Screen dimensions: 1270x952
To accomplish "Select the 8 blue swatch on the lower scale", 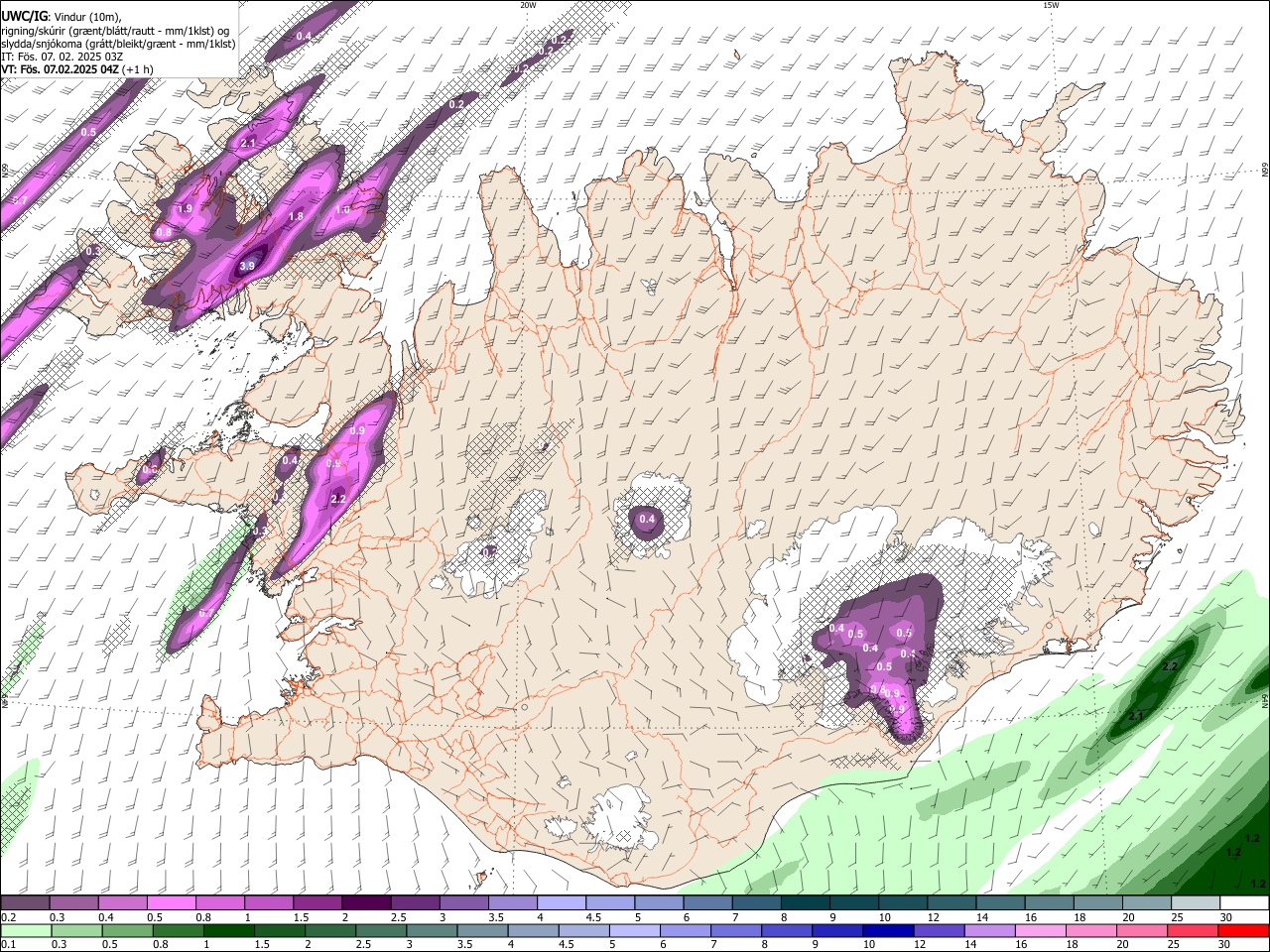I will pyautogui.click(x=787, y=931).
